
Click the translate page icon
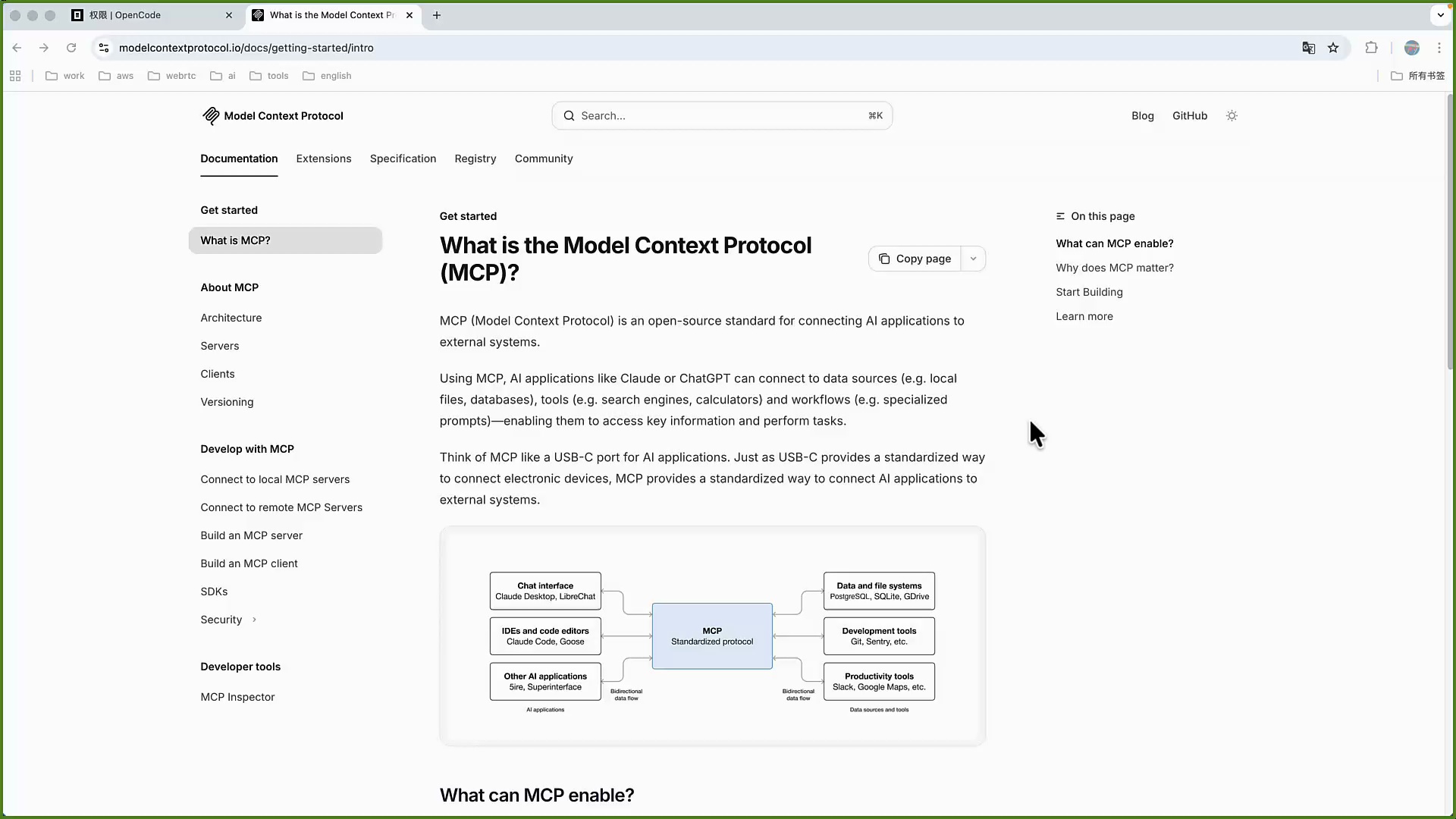tap(1309, 48)
